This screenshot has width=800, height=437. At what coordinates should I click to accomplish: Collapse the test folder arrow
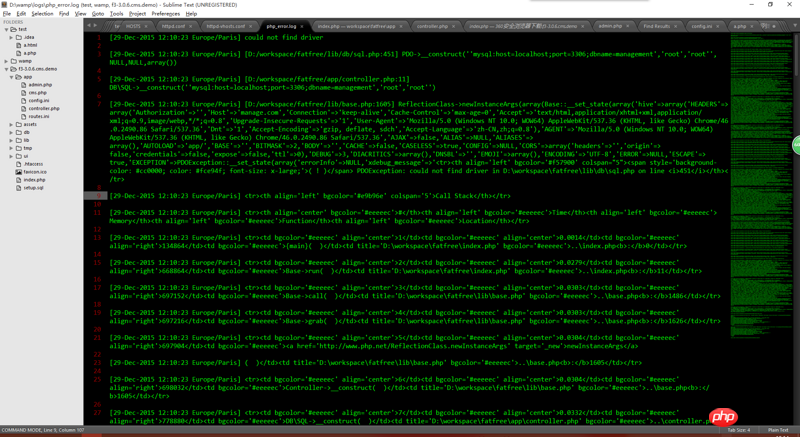point(7,30)
